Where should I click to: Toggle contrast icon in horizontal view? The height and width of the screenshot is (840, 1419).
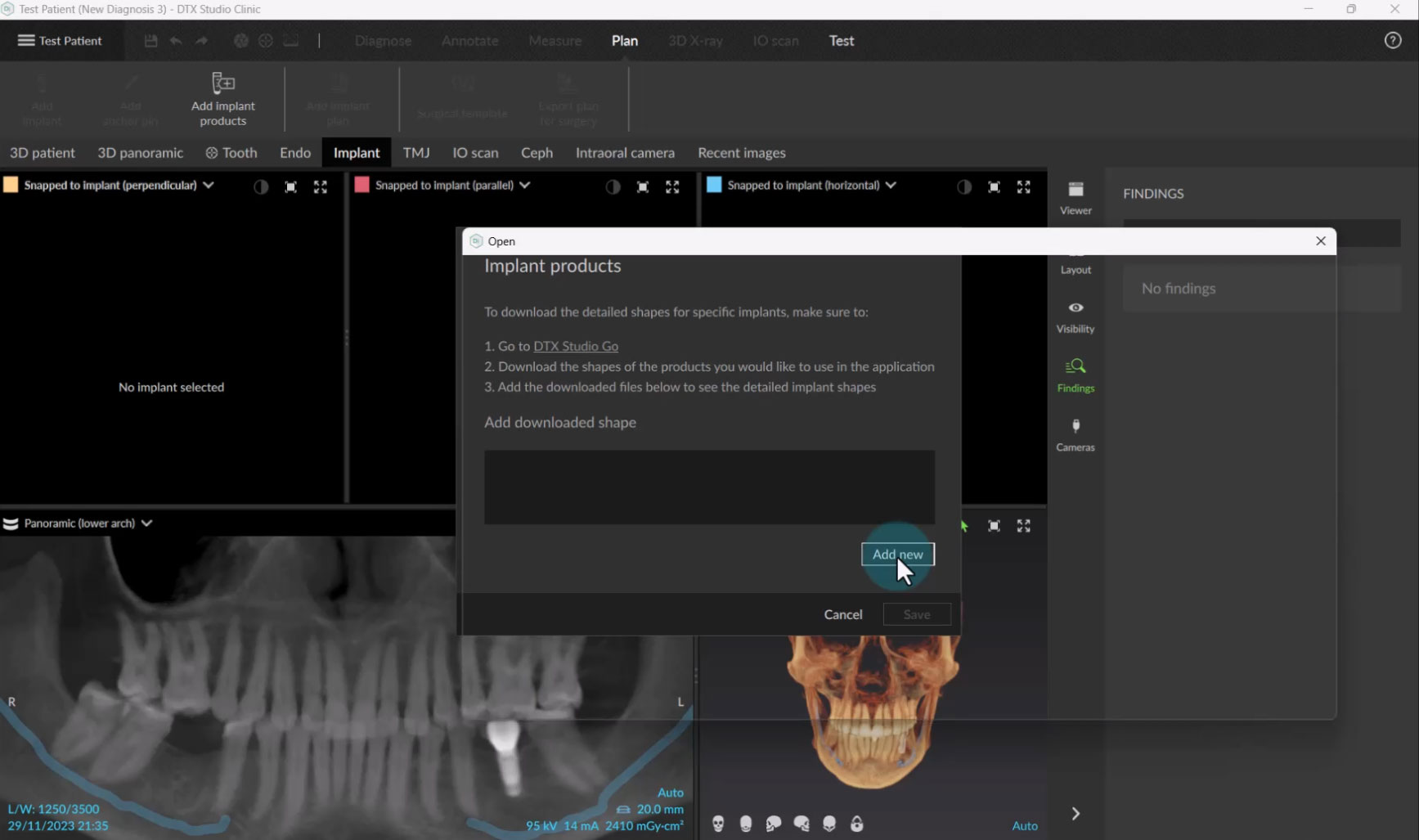point(964,186)
